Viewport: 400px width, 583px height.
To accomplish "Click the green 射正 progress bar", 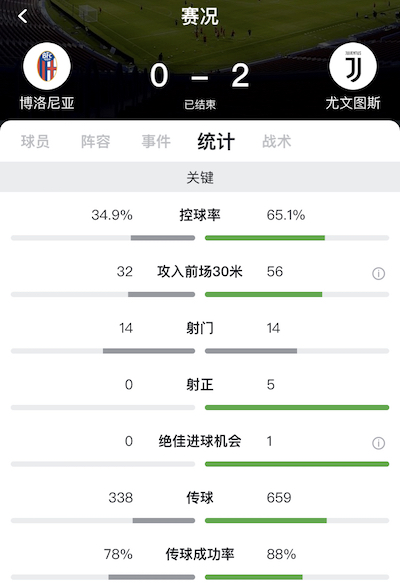I will coord(297,408).
